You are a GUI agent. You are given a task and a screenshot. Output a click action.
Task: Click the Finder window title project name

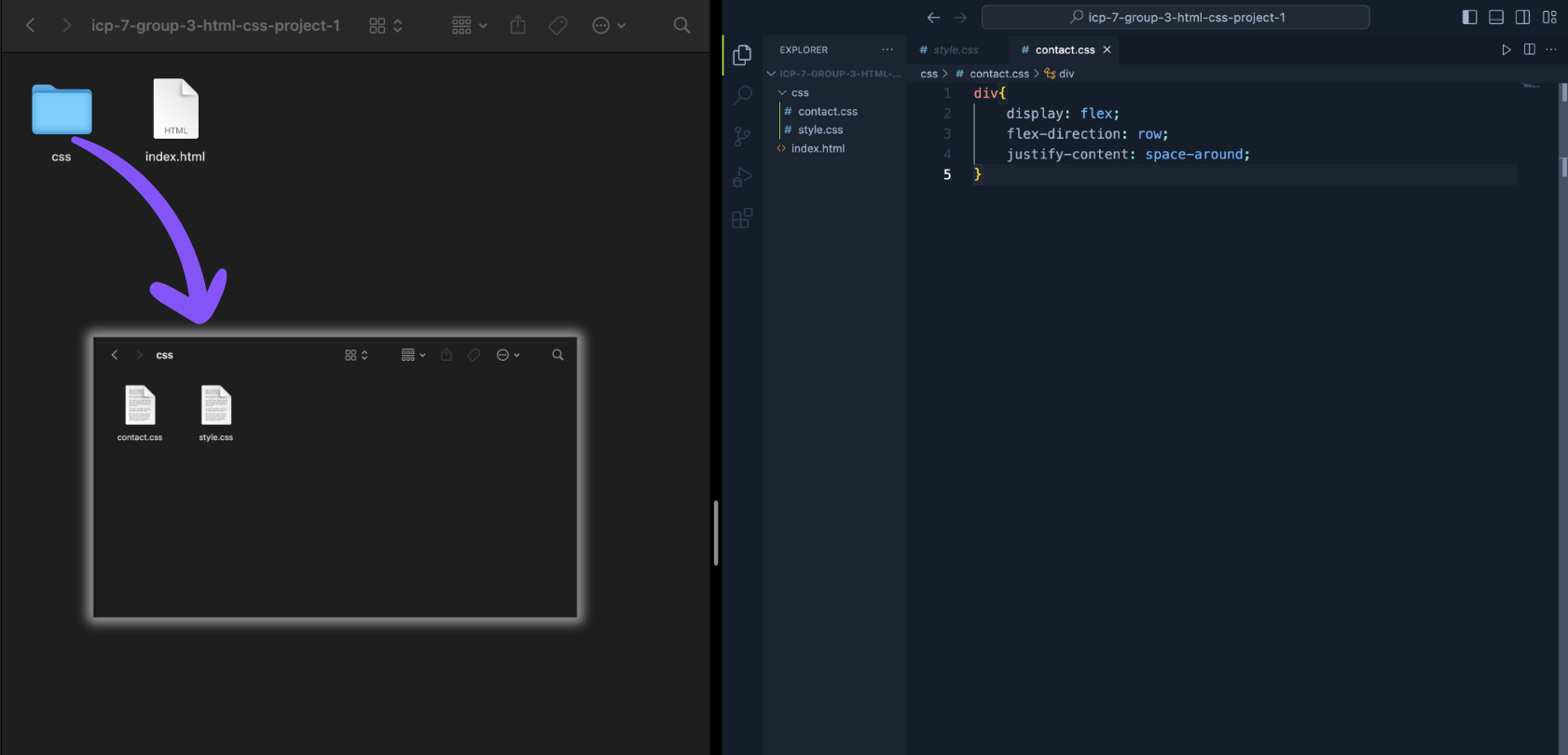click(215, 25)
